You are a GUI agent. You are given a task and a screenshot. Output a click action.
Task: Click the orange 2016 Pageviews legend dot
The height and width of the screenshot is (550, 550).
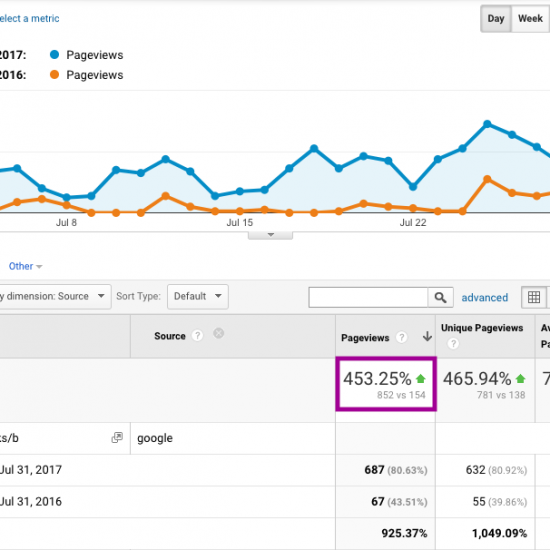(54, 75)
